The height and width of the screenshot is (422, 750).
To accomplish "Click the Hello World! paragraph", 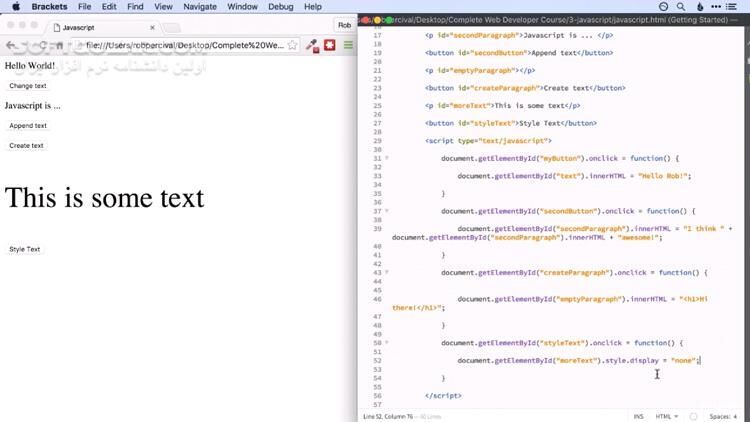I will point(30,66).
